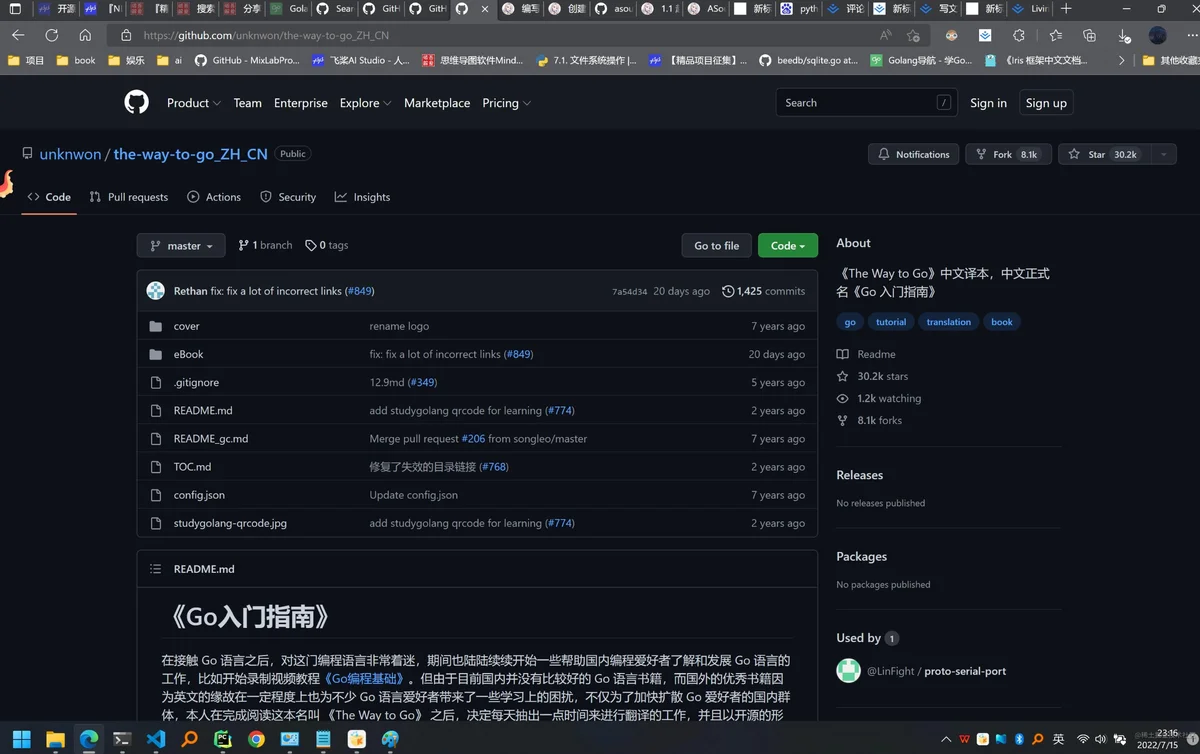Open the Enterprise menu item
Screen dimensions: 1200x754
[301, 103]
